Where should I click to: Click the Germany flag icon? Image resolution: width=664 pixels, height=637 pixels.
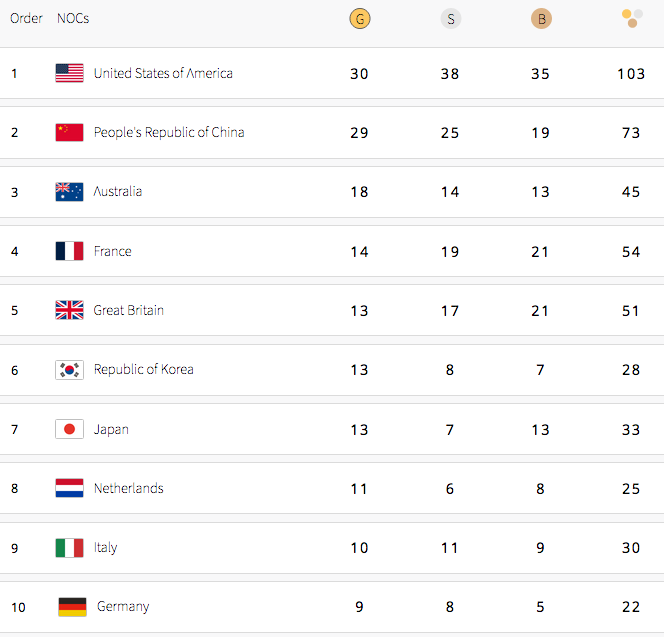(72, 606)
